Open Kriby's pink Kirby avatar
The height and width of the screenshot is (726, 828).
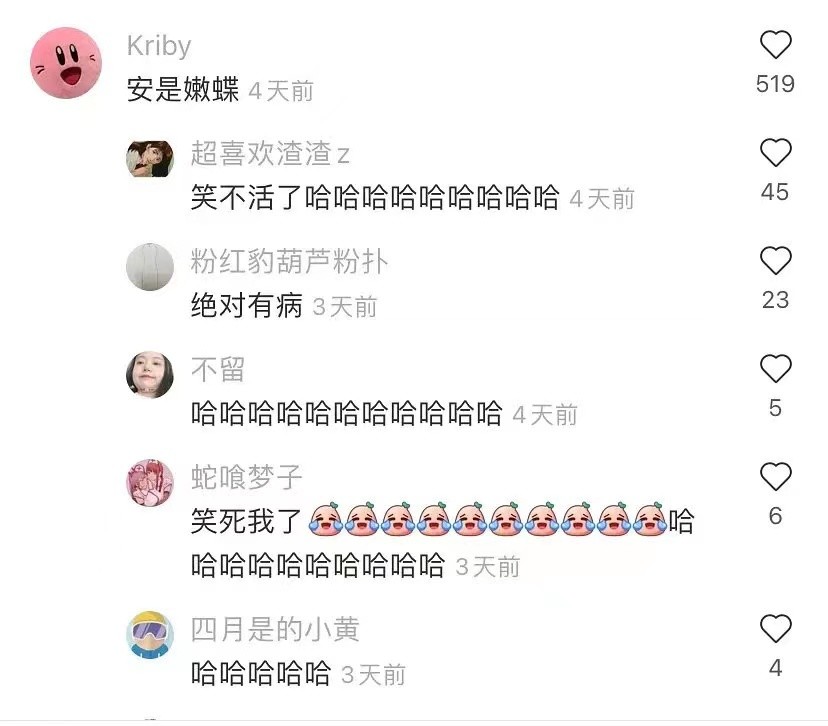tap(66, 63)
